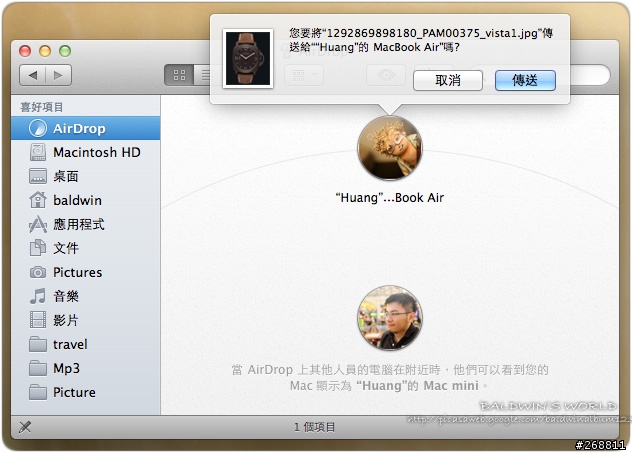Click the red close window button
Viewport: 632px width, 453px height.
(x=25, y=51)
